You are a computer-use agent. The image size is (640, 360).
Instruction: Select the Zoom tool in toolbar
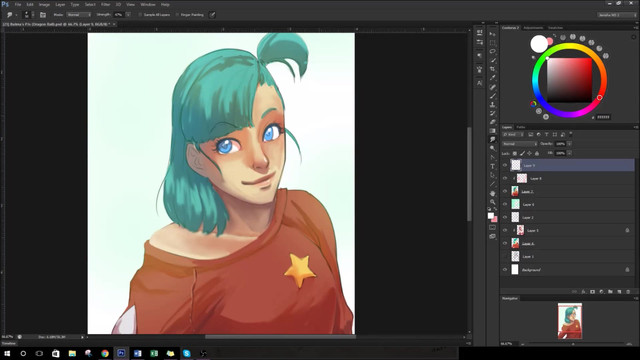(x=493, y=202)
